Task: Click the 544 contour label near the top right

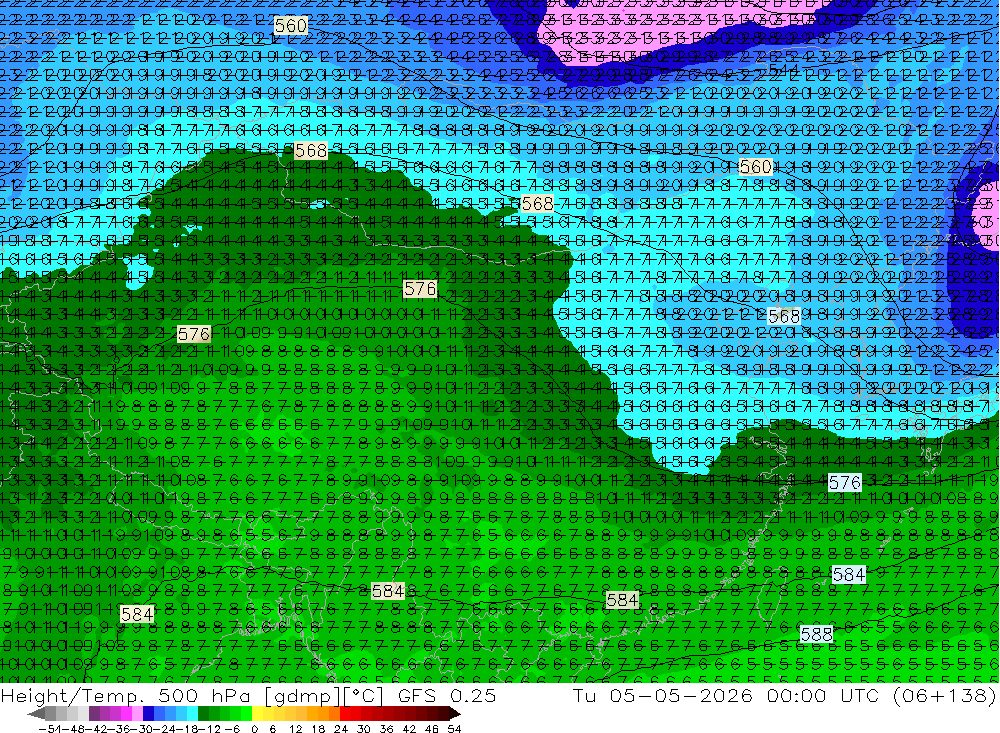Action: click(x=783, y=69)
